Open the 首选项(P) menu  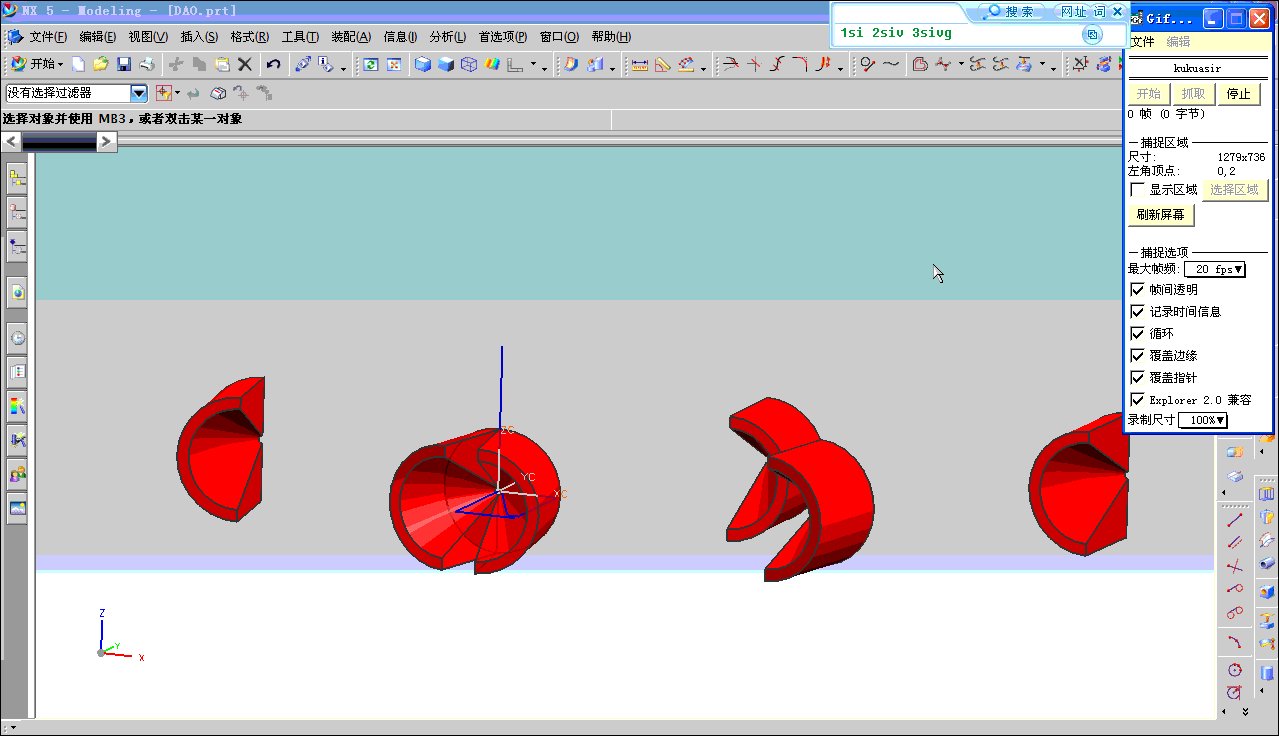(x=503, y=37)
